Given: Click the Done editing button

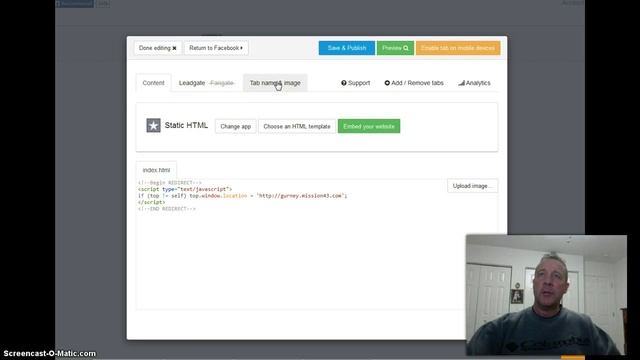Looking at the screenshot, I should click(x=158, y=48).
